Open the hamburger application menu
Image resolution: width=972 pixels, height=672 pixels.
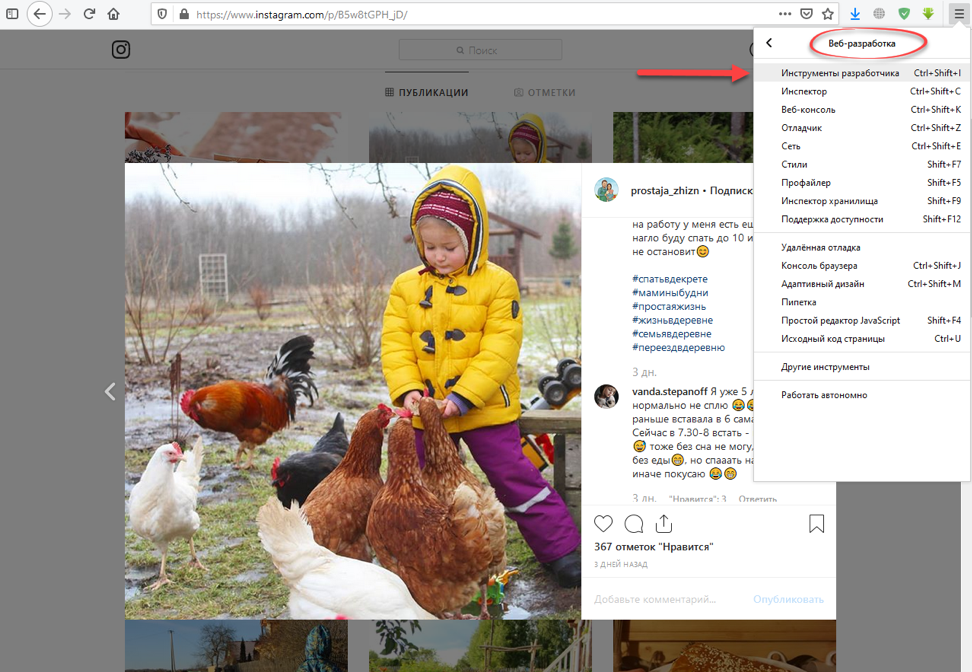(x=959, y=14)
